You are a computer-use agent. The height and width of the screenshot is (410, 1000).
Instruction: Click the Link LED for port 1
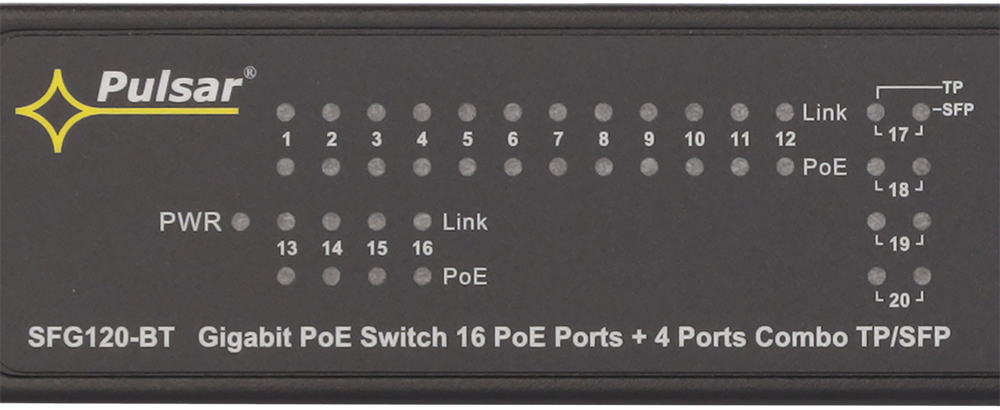click(x=286, y=113)
